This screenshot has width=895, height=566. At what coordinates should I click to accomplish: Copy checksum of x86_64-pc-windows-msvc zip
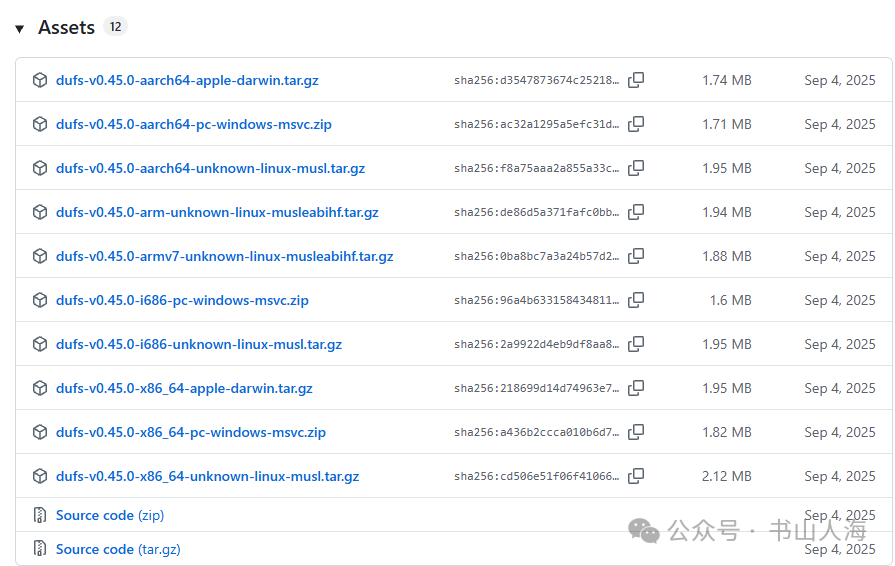(636, 432)
